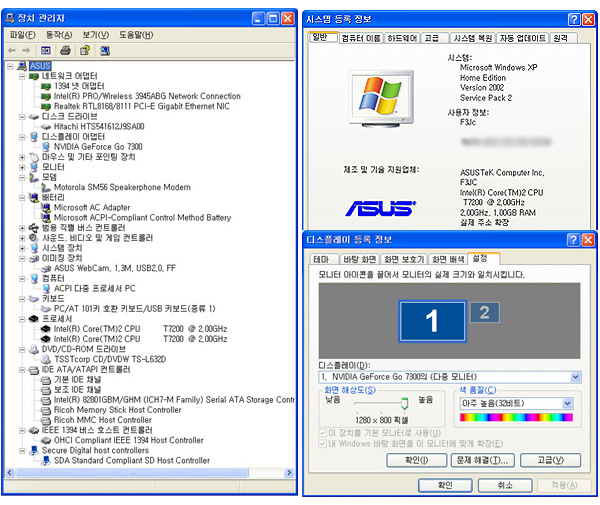The image size is (600, 505).
Task: Collapse the IDE ATA/ATAPI controllers category
Action: pyautogui.click(x=22, y=370)
